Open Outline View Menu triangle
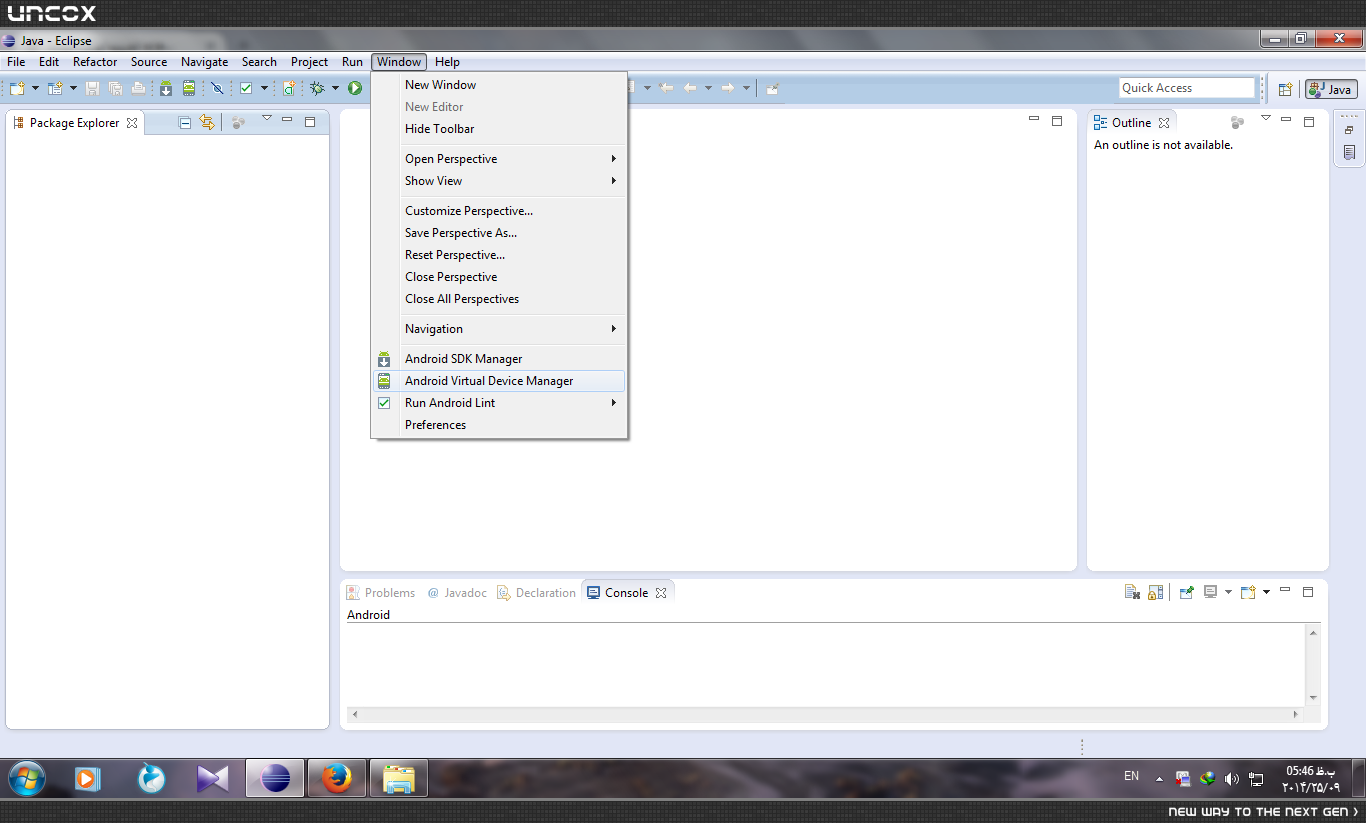Screen dimensions: 1366x823 tap(1265, 119)
